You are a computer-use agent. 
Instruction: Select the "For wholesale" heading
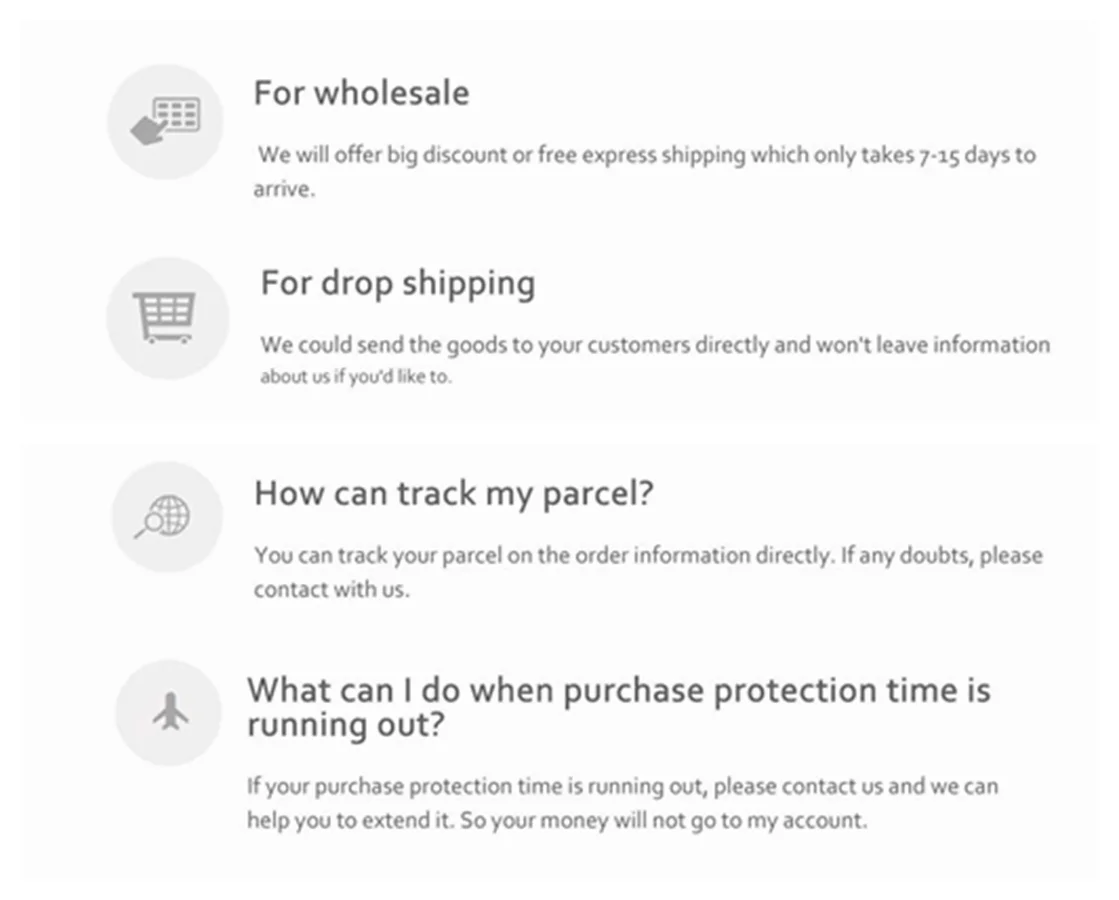361,93
